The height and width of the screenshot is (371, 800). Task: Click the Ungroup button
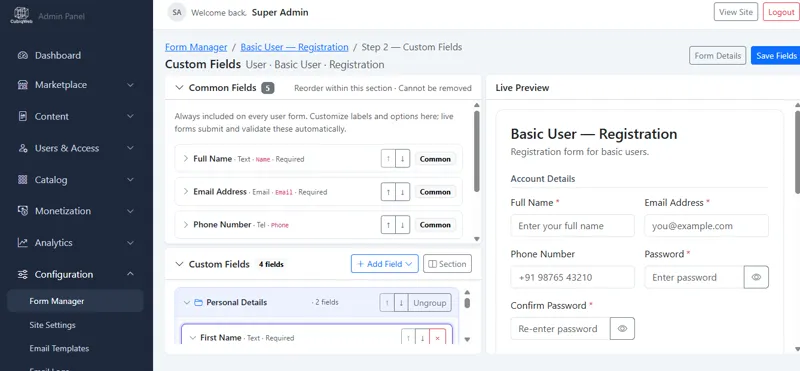tap(430, 303)
